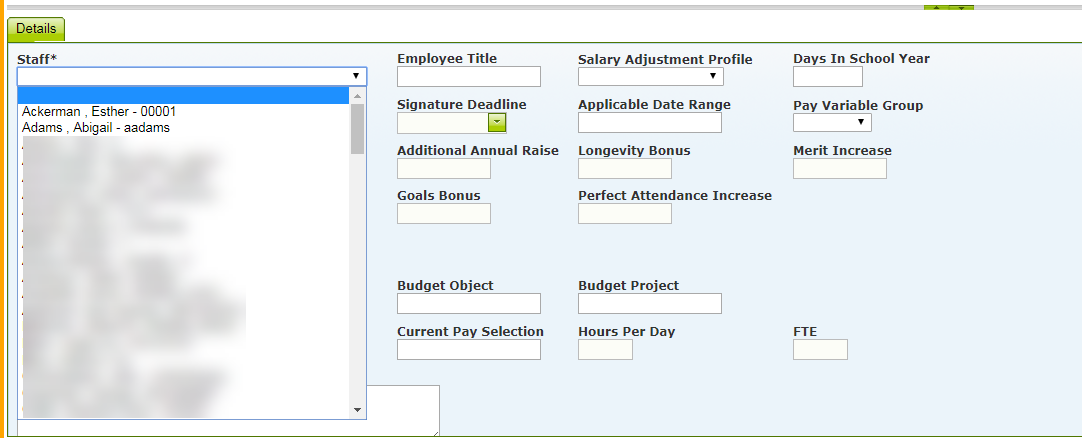This screenshot has width=1082, height=438.
Task: Select the blank highlighted staff option
Action: click(184, 97)
